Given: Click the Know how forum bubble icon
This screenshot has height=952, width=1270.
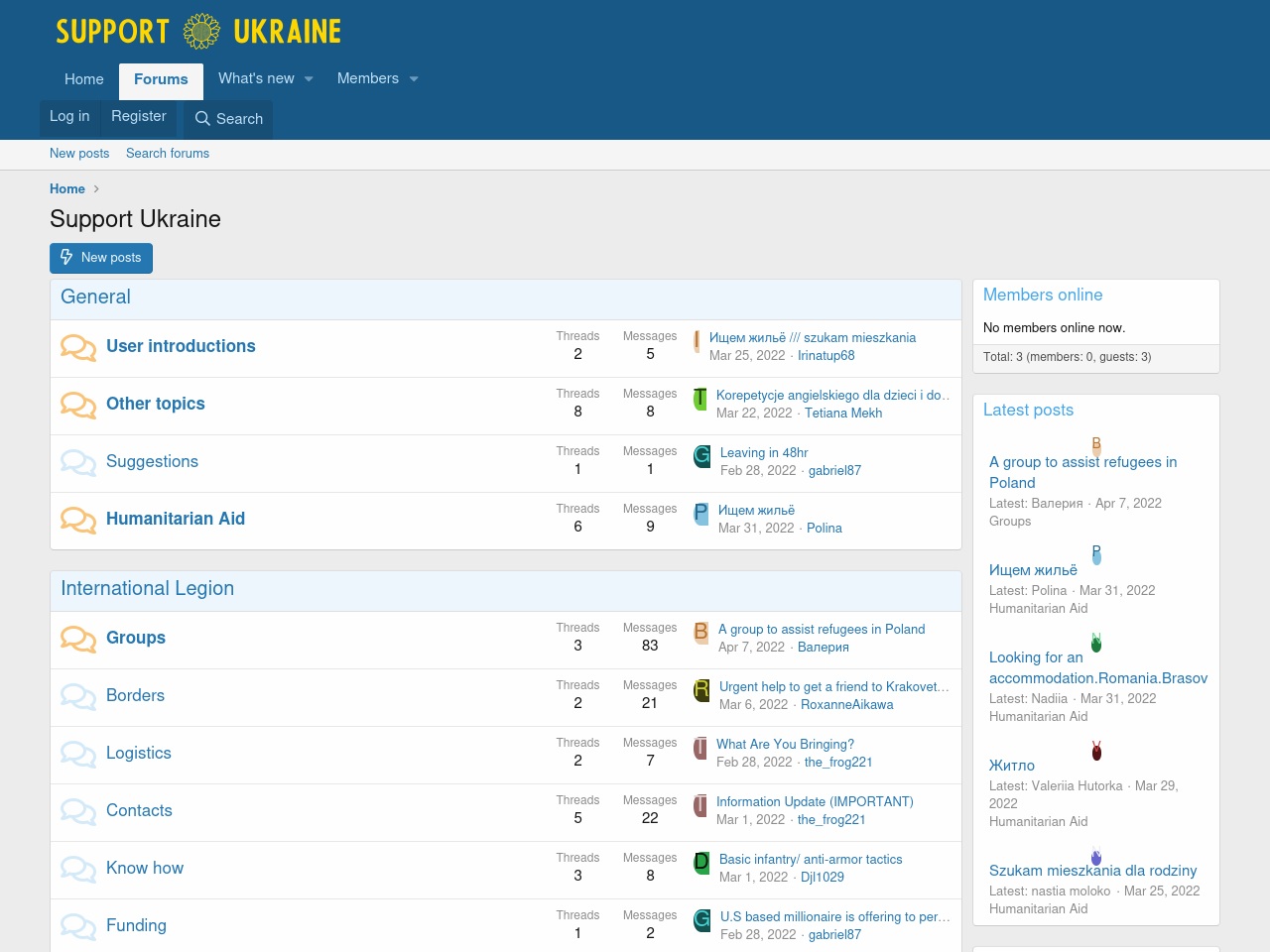Looking at the screenshot, I should pos(78,869).
